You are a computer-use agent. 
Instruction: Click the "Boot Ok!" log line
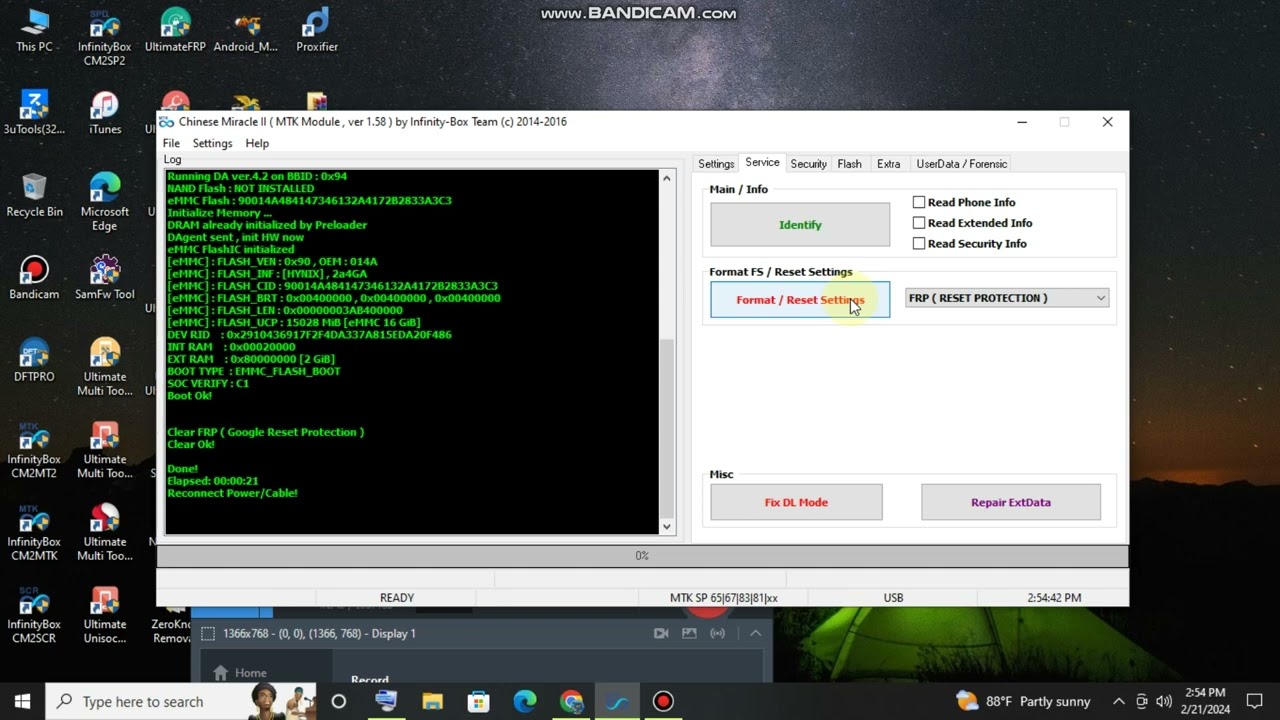tap(190, 396)
